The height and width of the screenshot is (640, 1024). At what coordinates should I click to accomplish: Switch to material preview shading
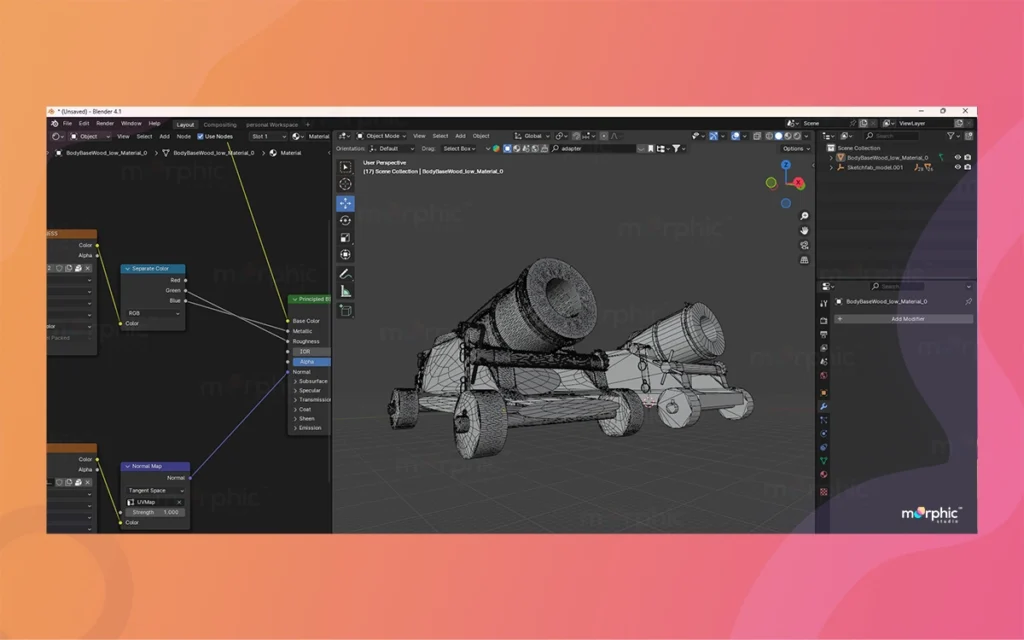(788, 136)
